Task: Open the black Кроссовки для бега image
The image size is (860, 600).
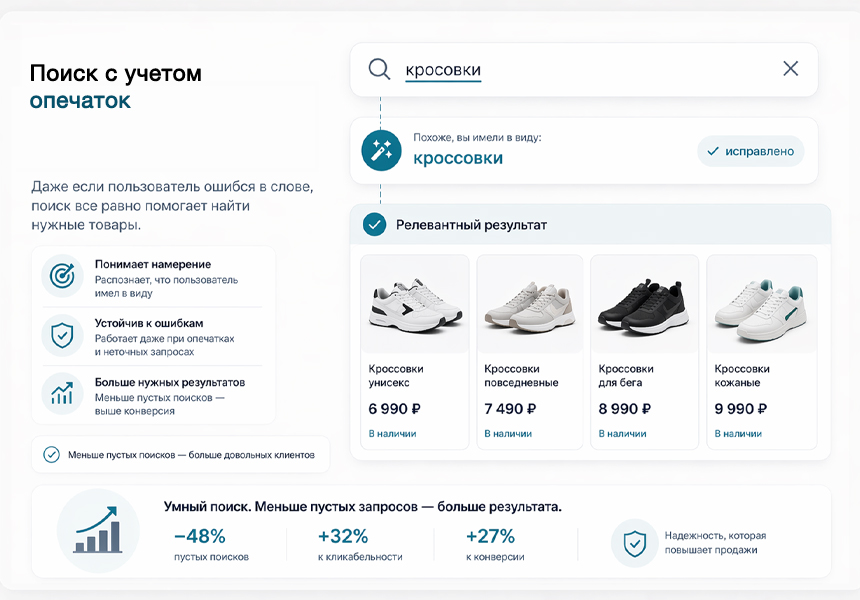Action: click(x=643, y=304)
